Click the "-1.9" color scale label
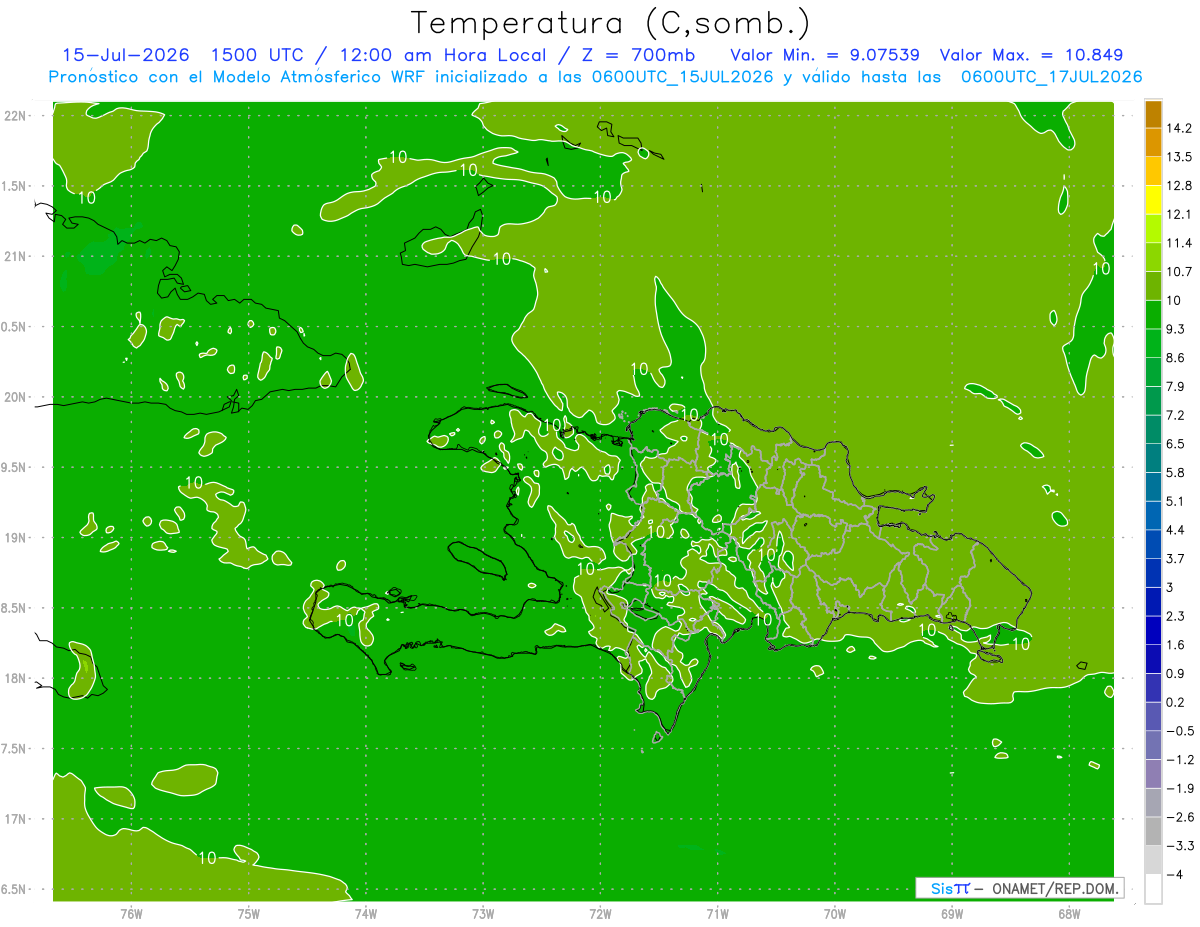Viewport: 1200px width, 927px height. click(x=1179, y=789)
